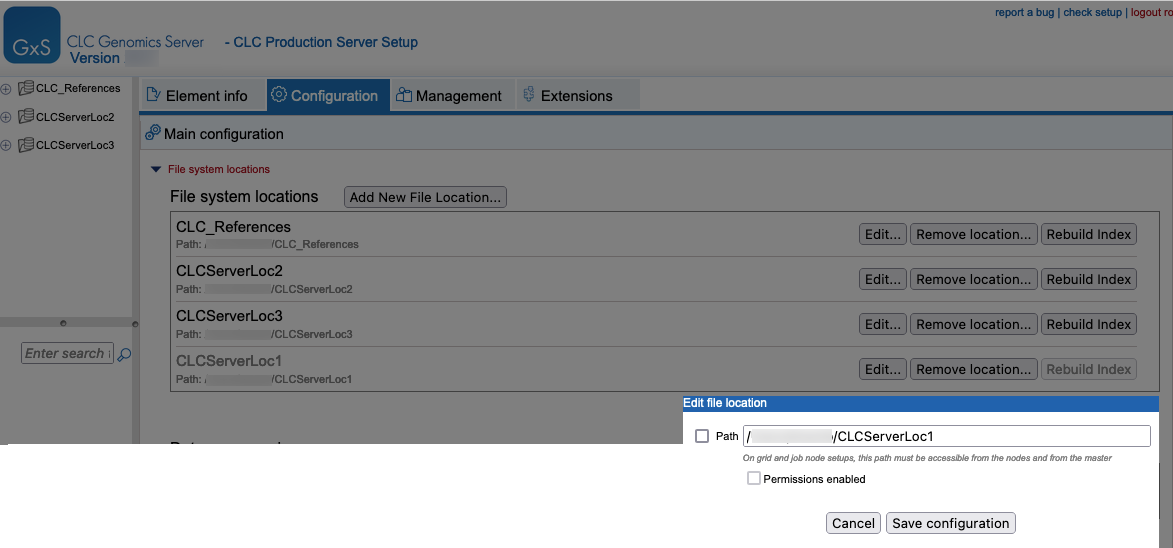Click the report a bug link
Viewport: 1173px width, 548px height.
pos(1025,12)
